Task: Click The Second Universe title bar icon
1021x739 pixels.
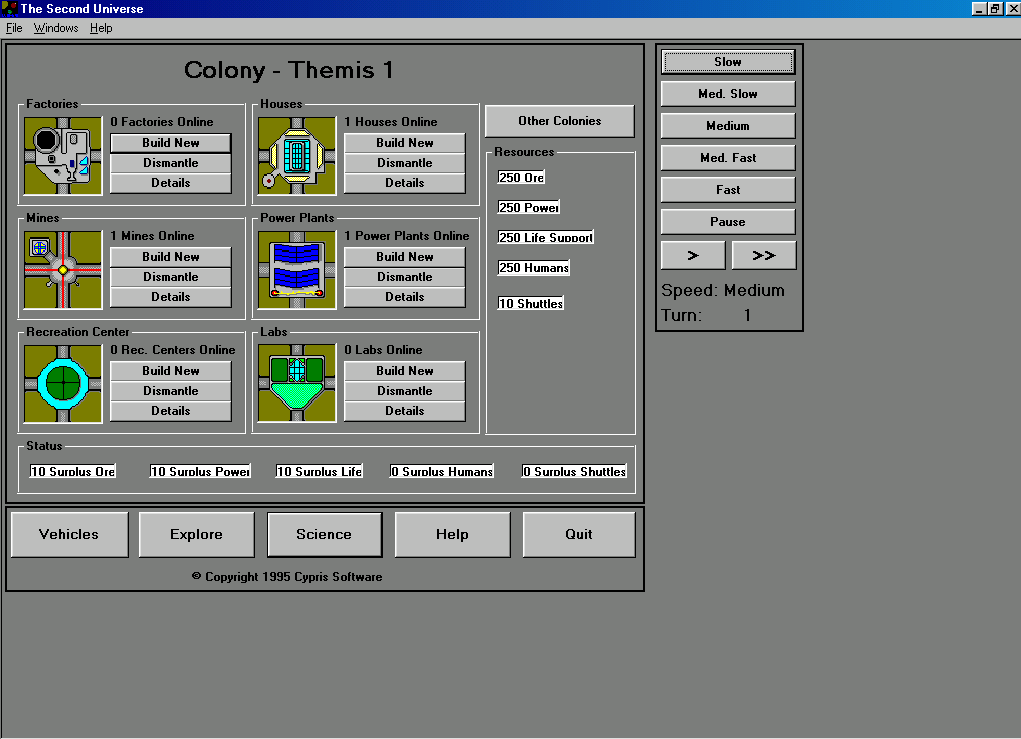Action: click(9, 8)
